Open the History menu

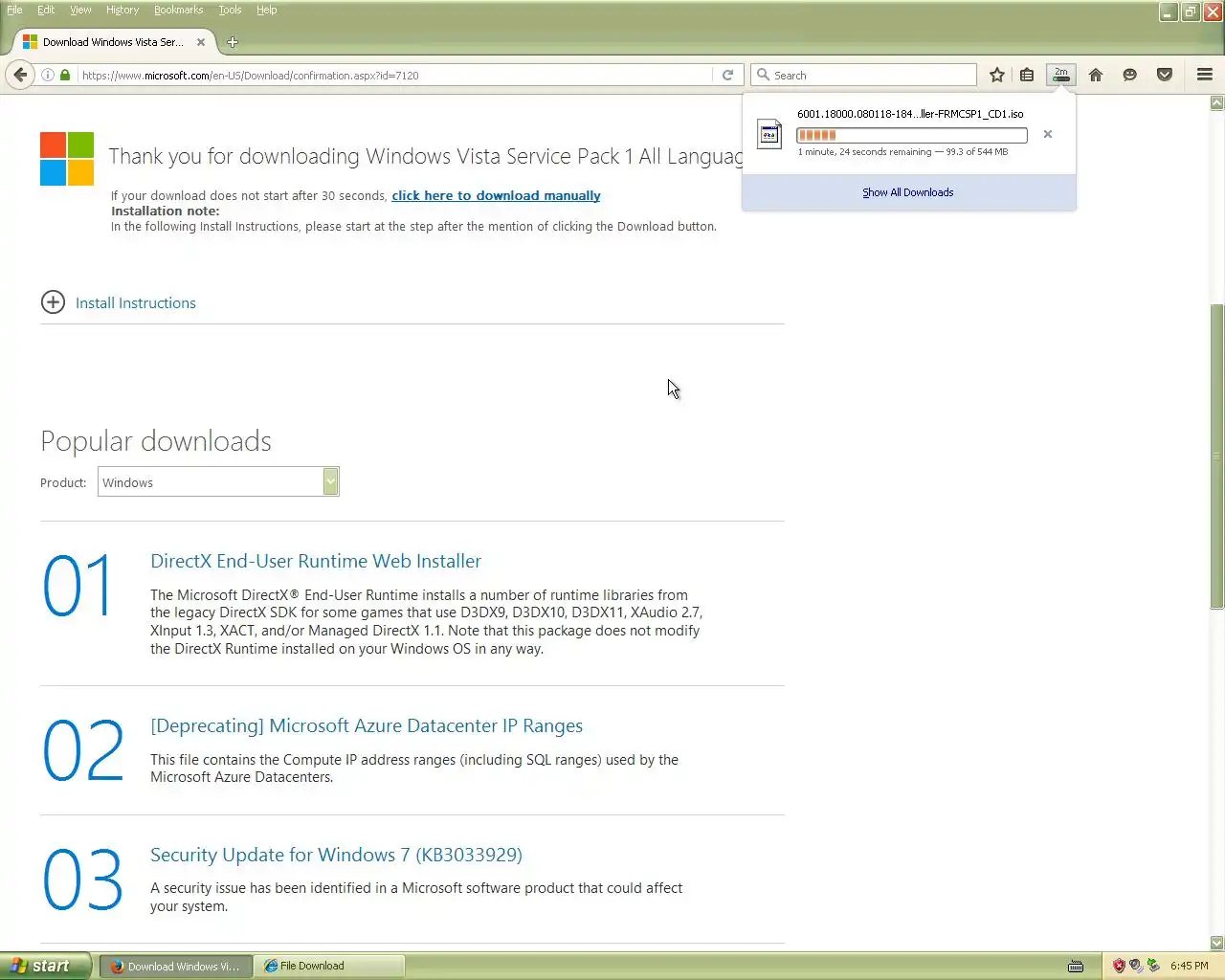(x=122, y=10)
